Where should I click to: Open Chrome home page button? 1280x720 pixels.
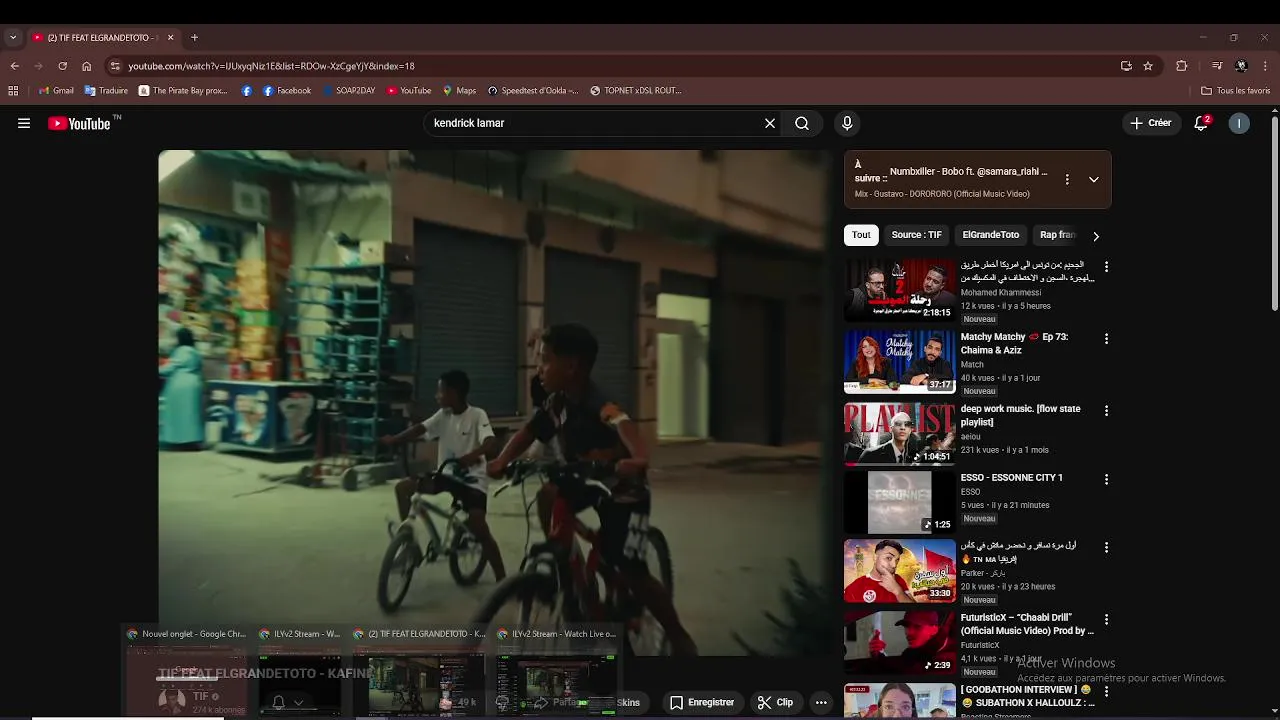click(86, 66)
